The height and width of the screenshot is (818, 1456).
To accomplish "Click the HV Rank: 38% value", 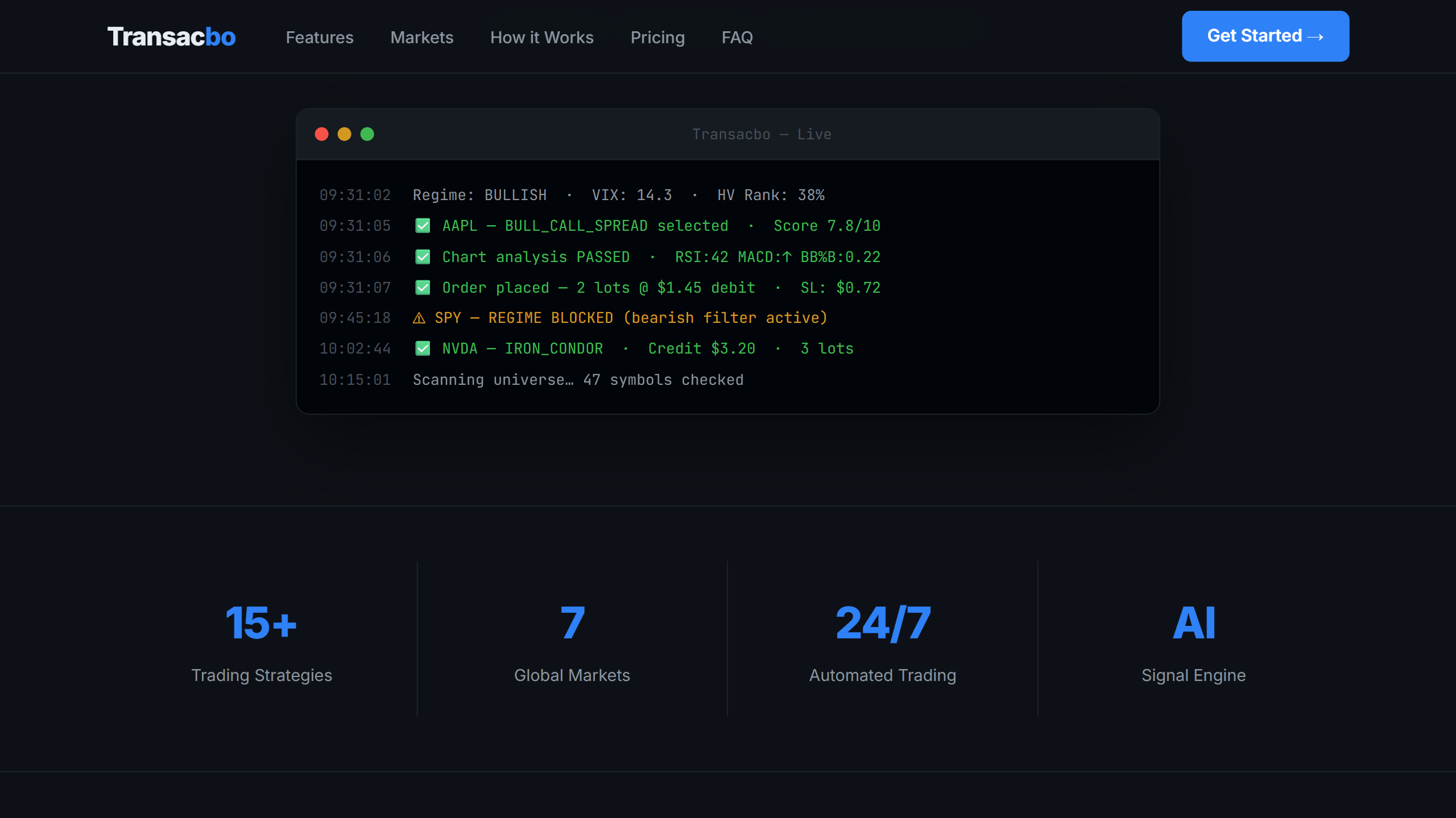I will pos(771,195).
